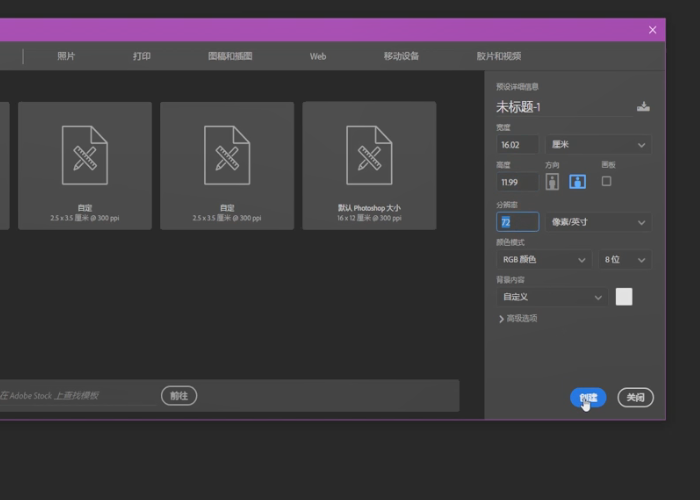Switch to the 照片 tab

coord(66,56)
